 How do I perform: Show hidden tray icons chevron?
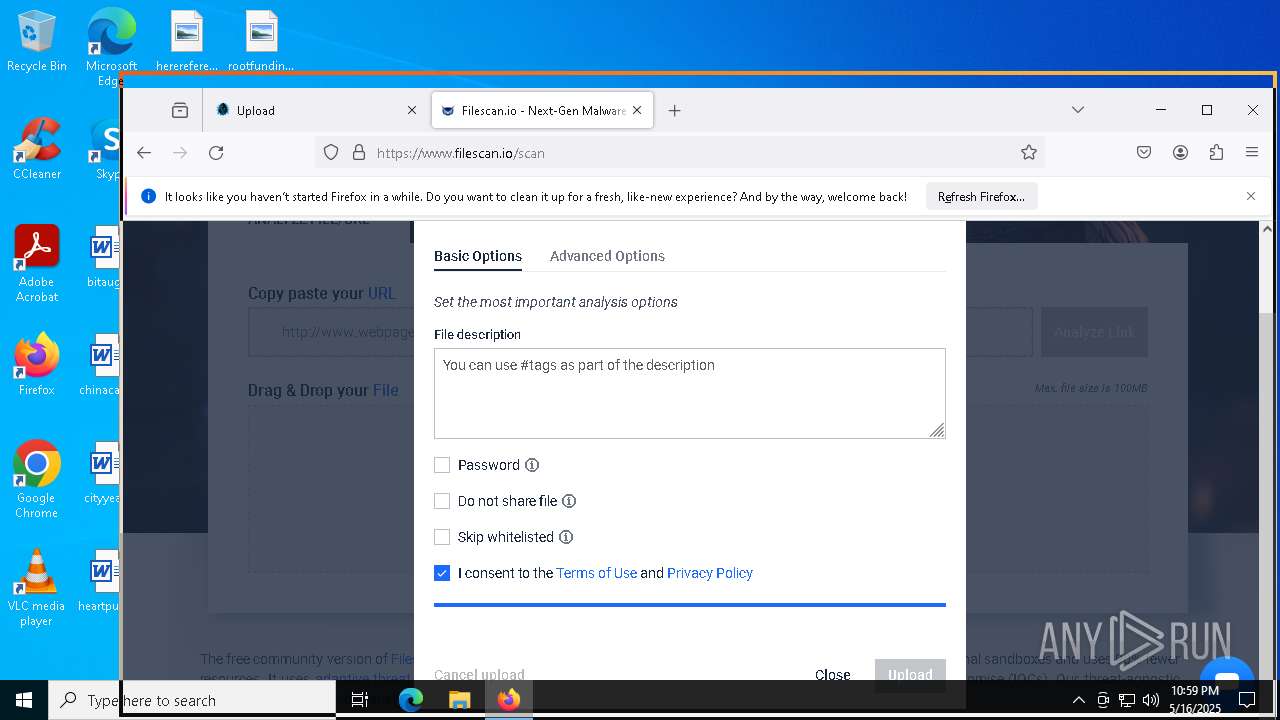1078,700
